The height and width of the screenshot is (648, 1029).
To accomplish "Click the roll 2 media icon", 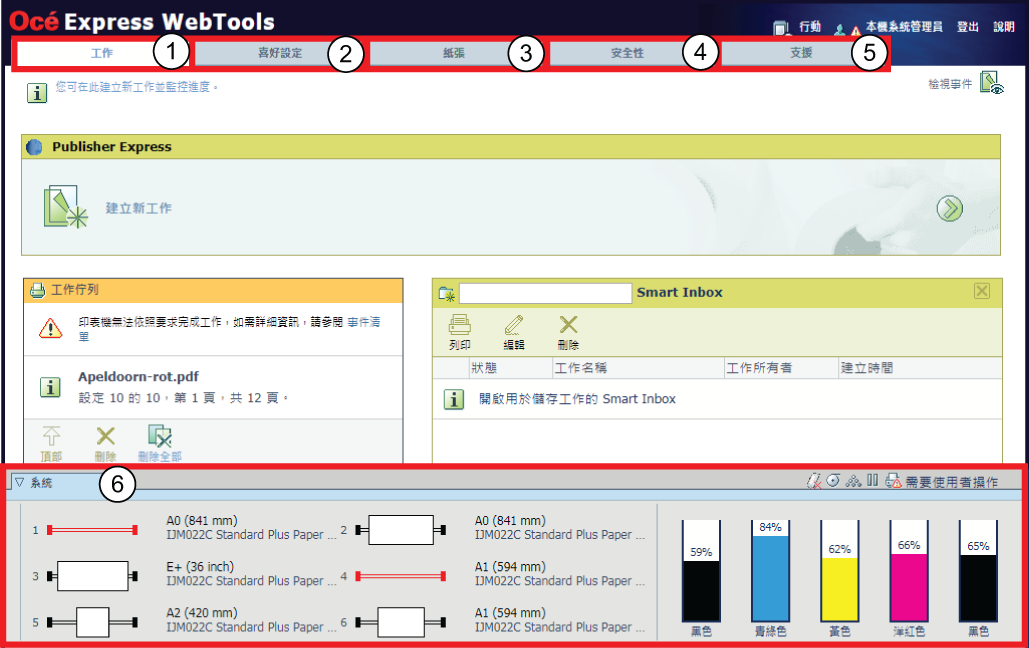I will (401, 530).
